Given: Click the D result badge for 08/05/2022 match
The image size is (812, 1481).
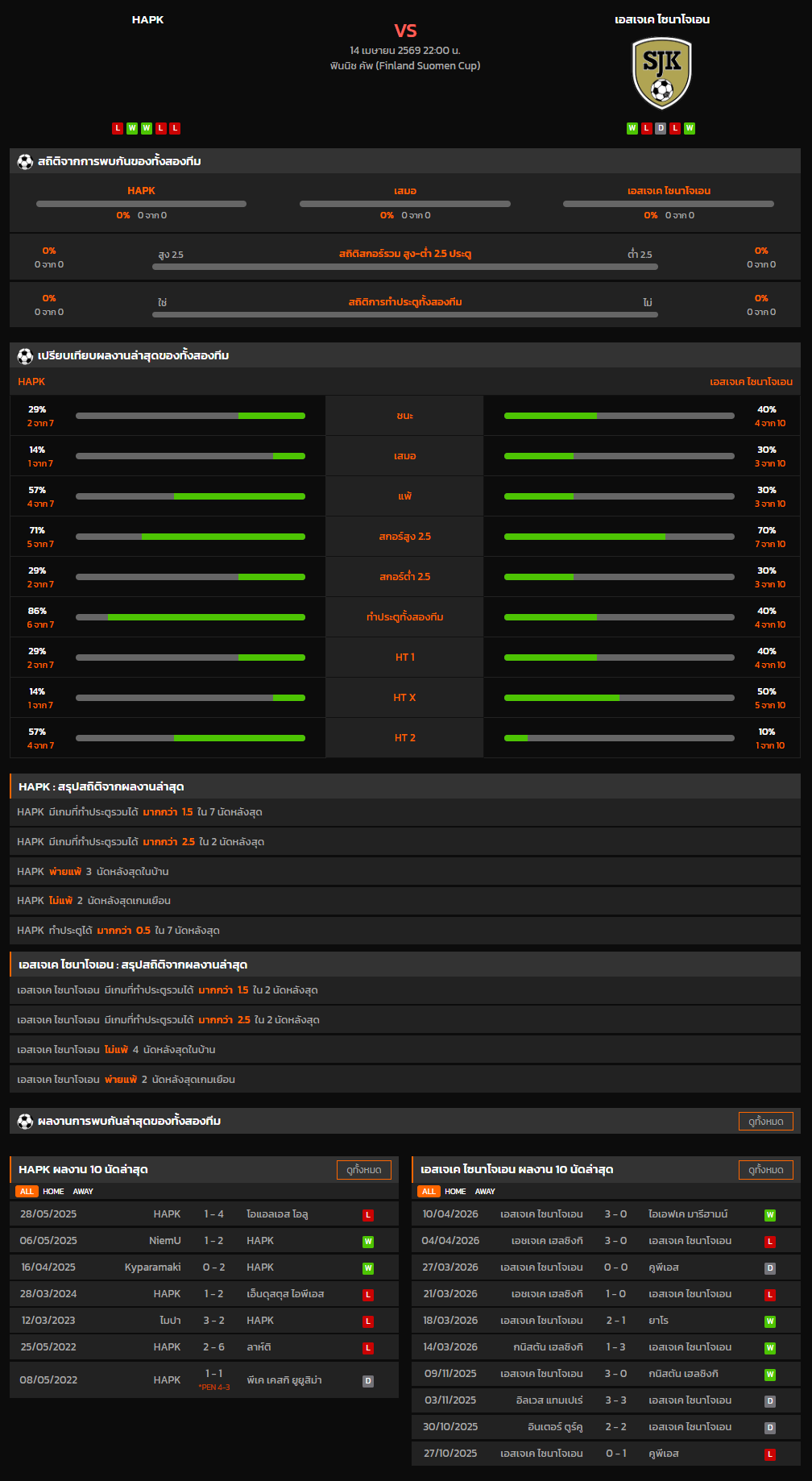Looking at the screenshot, I should pyautogui.click(x=367, y=1381).
